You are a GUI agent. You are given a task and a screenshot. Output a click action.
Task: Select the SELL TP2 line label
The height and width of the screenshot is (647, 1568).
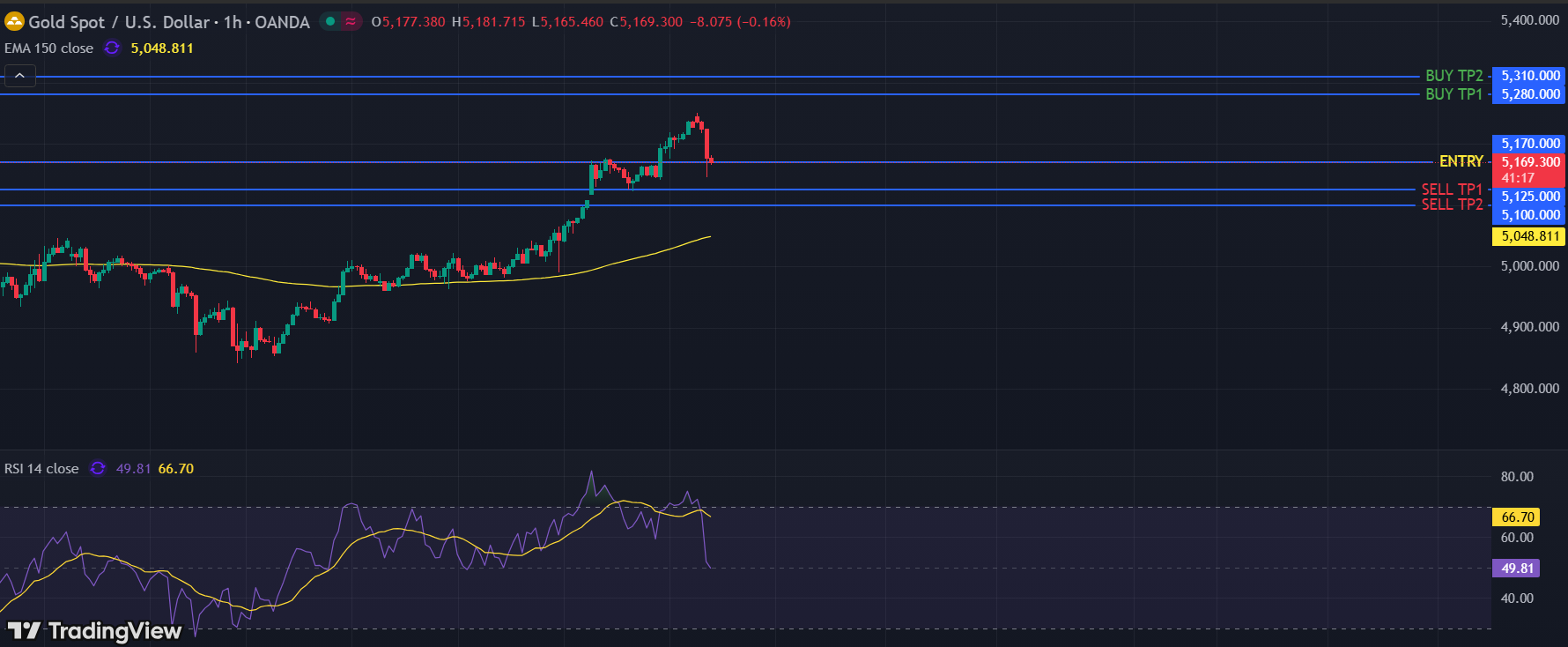click(x=1452, y=205)
